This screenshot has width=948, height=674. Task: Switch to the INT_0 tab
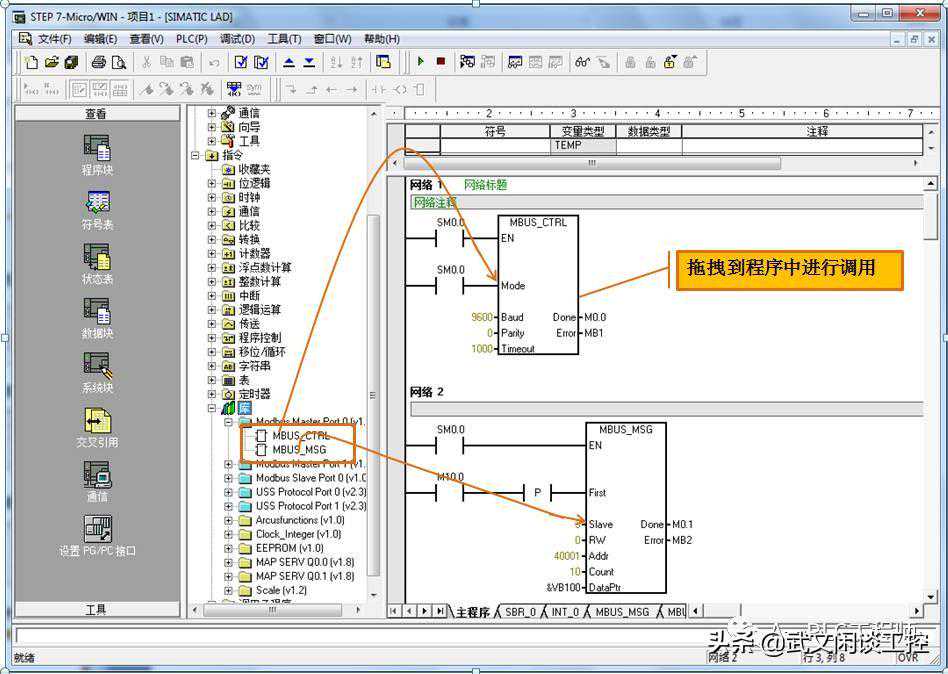click(566, 611)
